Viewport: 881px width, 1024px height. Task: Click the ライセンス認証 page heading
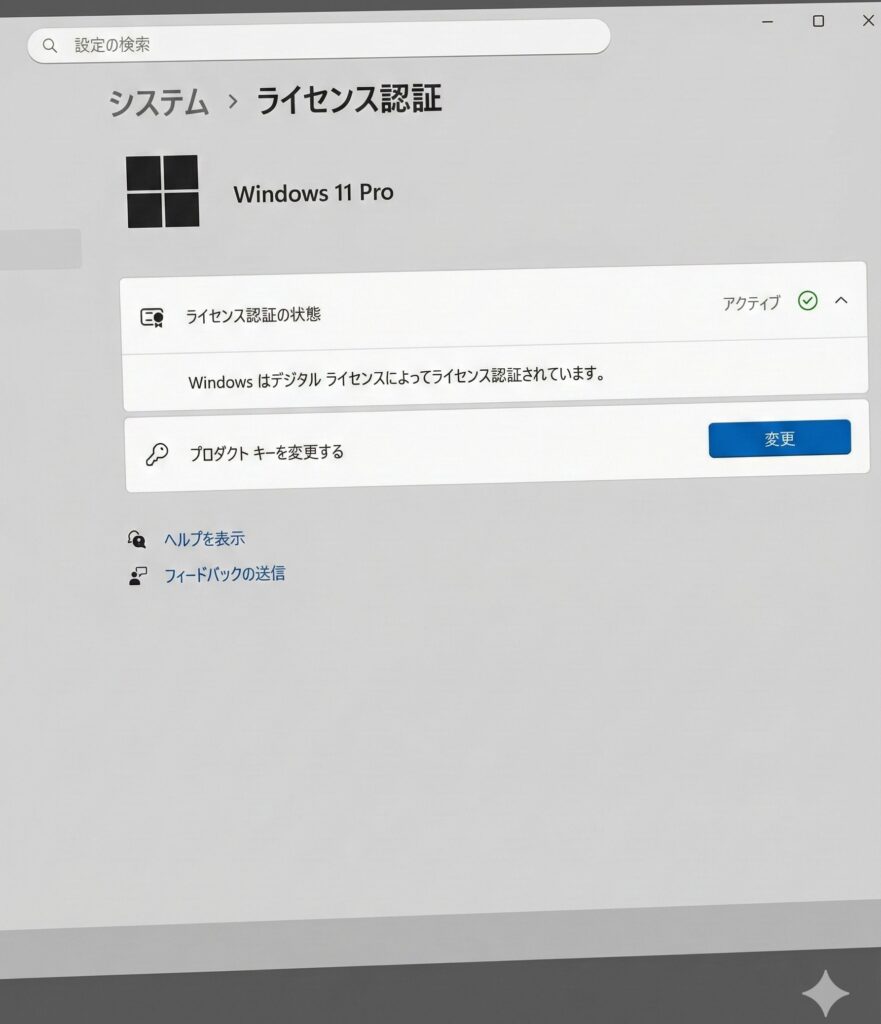pos(348,100)
